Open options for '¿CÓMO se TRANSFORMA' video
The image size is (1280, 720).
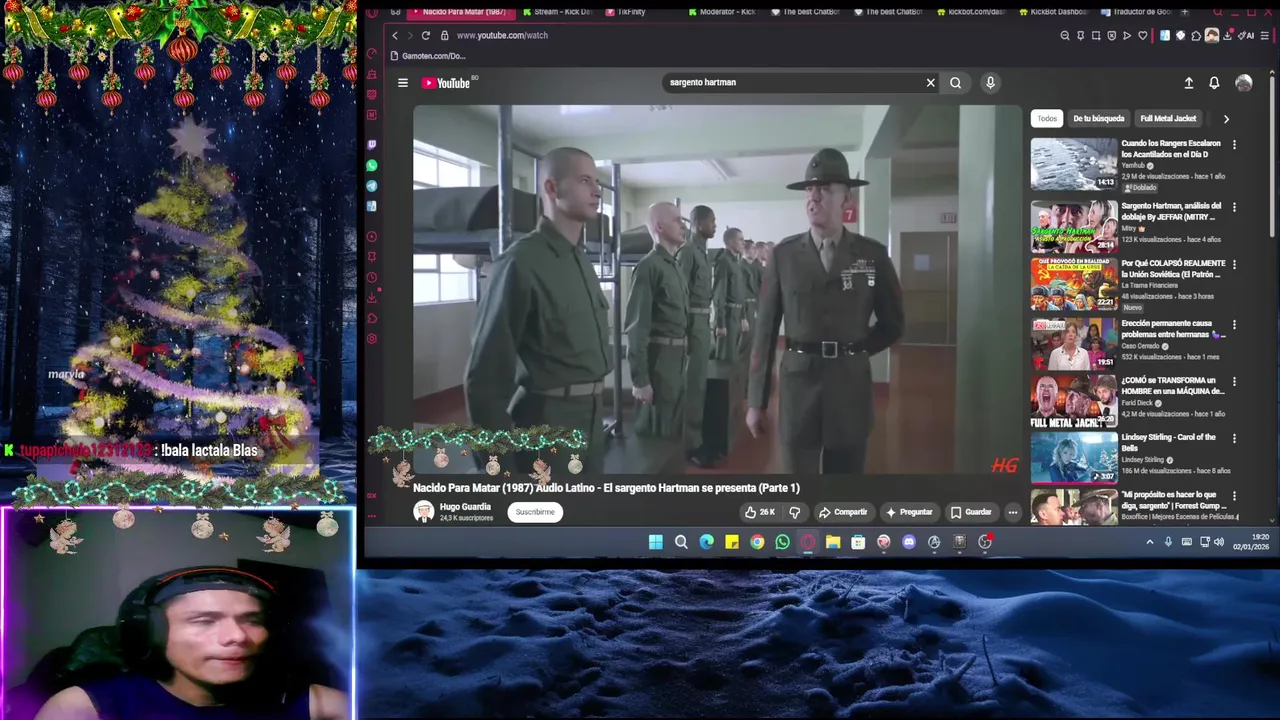tap(1234, 382)
